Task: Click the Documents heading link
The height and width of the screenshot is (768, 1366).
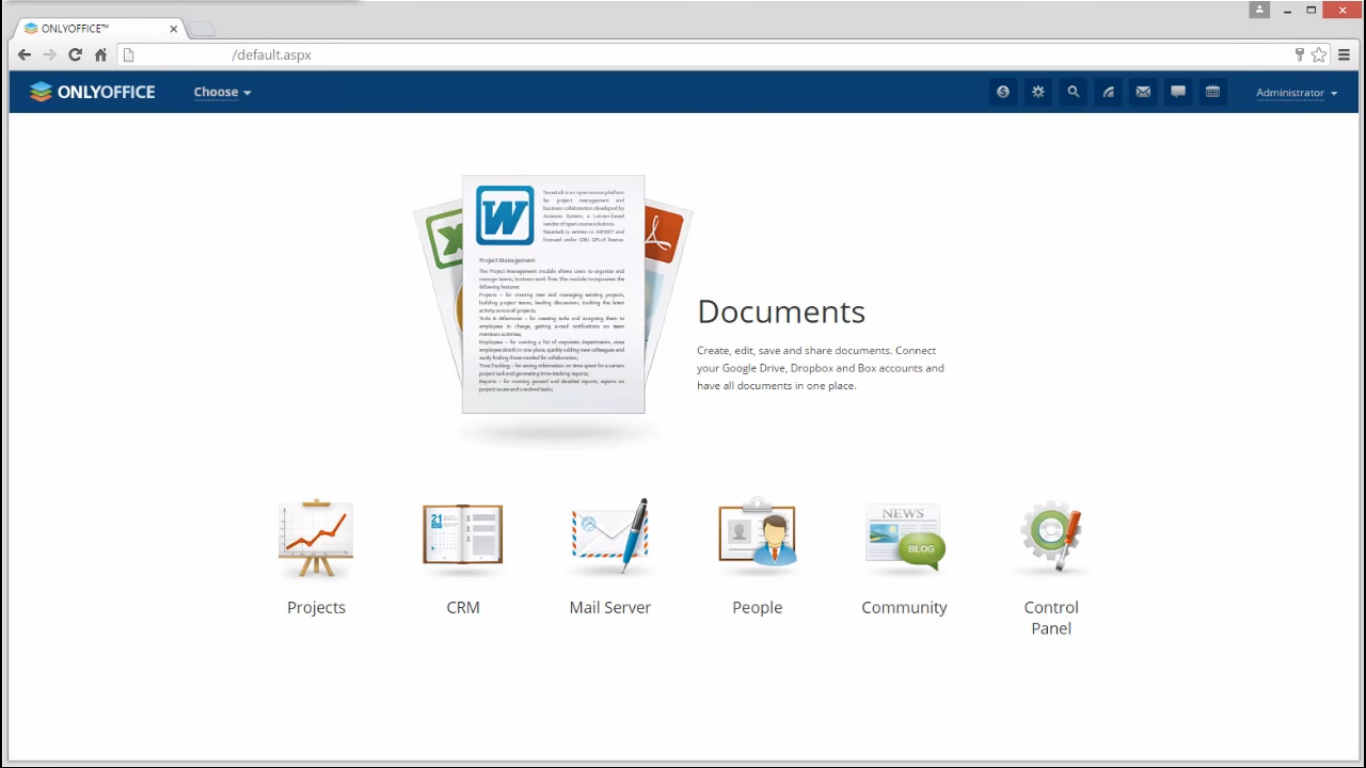Action: [x=781, y=312]
